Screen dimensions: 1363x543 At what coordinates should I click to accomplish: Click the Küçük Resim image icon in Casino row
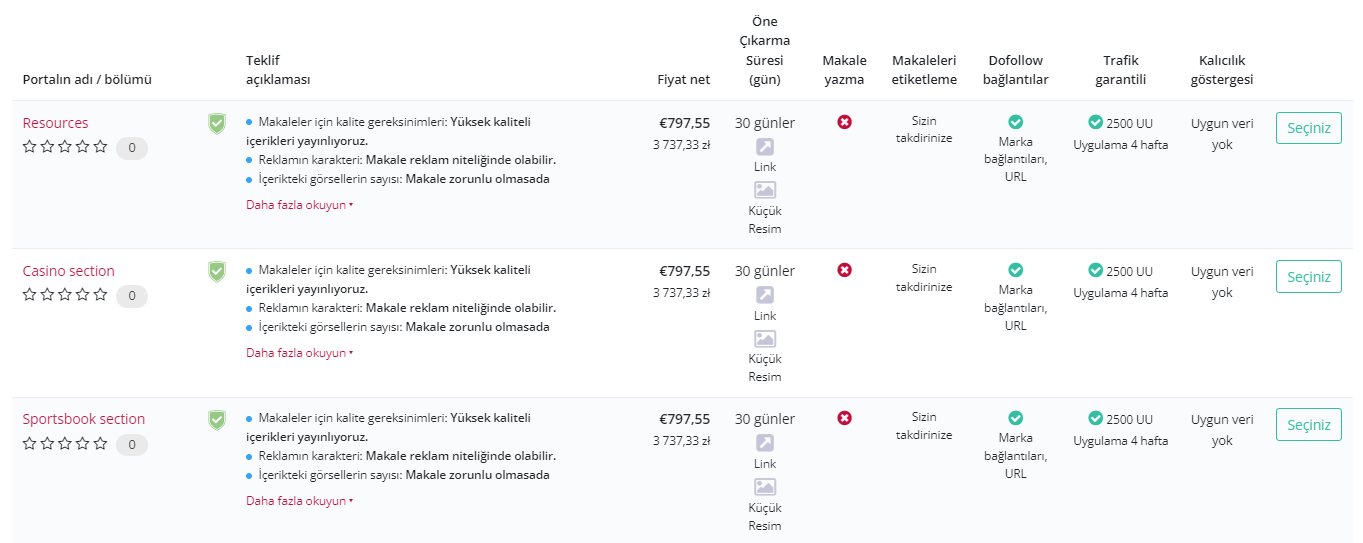765,338
